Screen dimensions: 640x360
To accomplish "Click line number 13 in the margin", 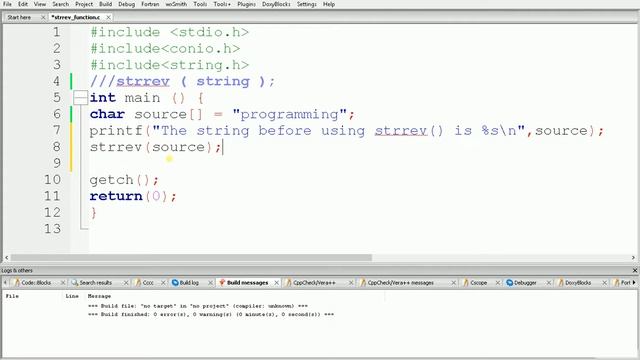I will pos(52,229).
